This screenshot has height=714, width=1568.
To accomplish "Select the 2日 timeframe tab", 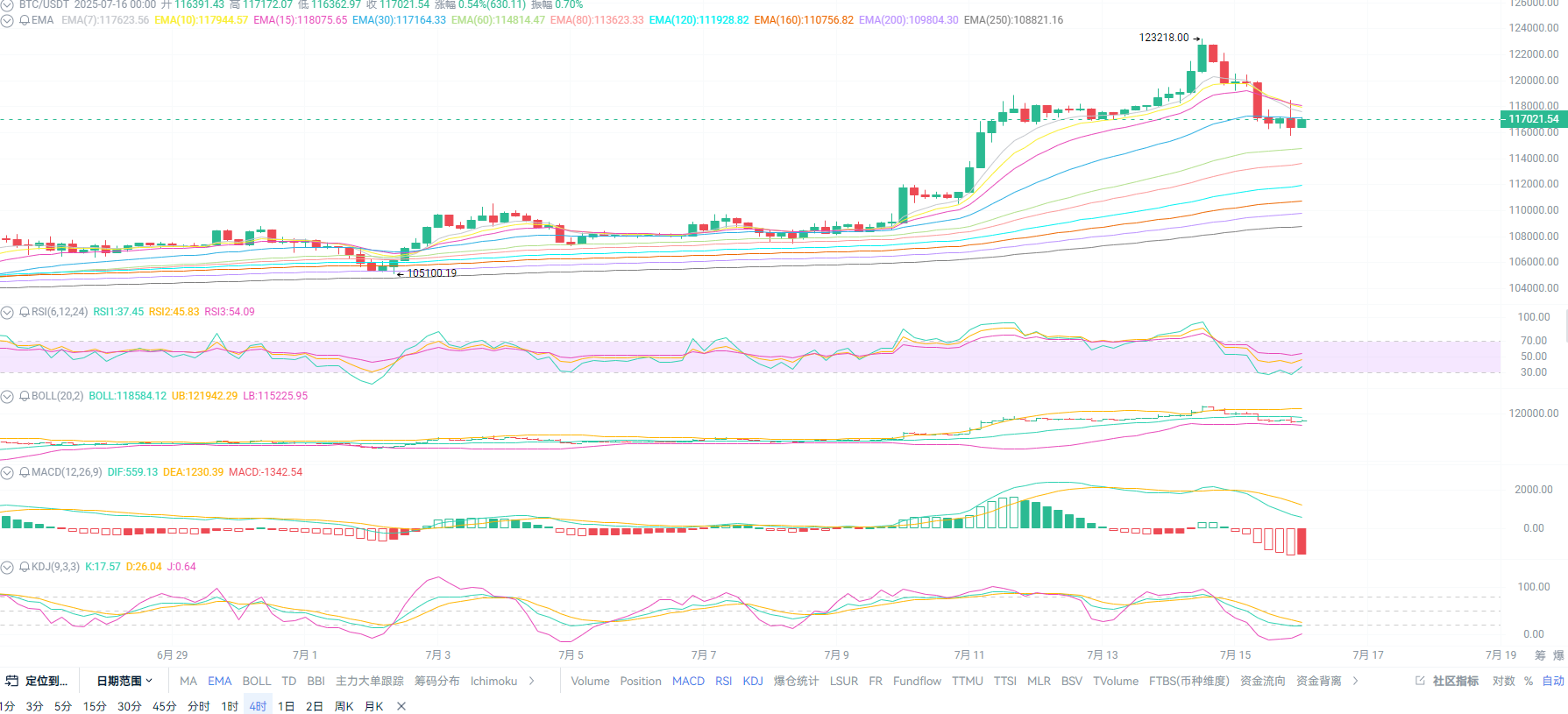I will [315, 706].
